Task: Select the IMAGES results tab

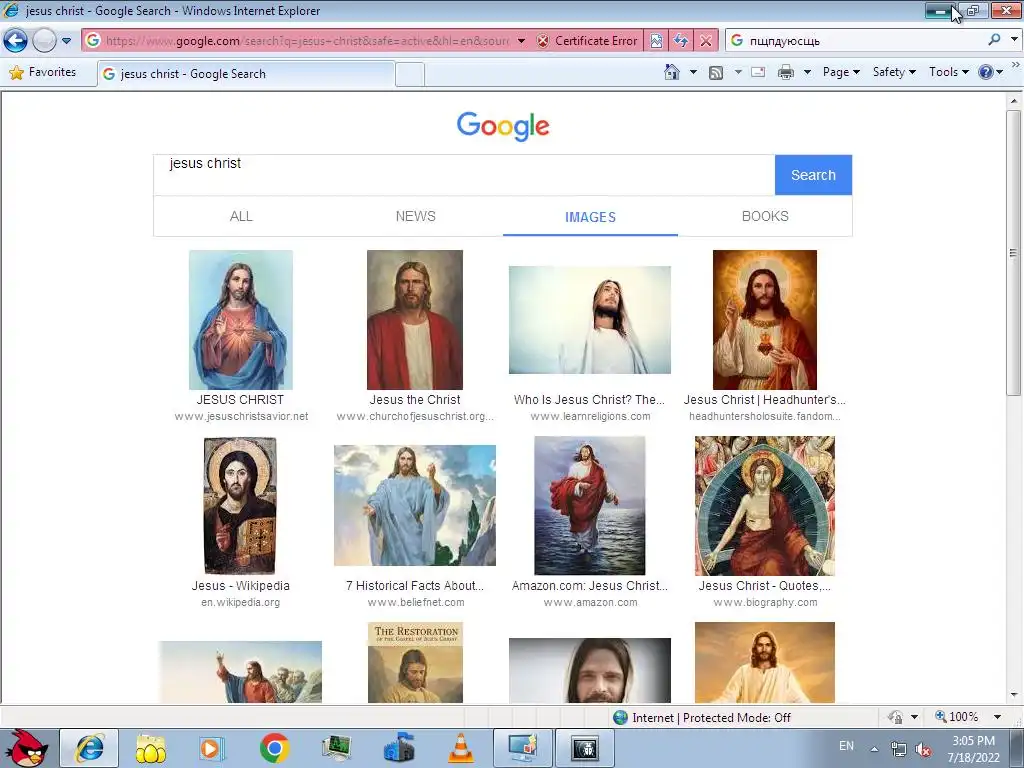Action: click(590, 217)
